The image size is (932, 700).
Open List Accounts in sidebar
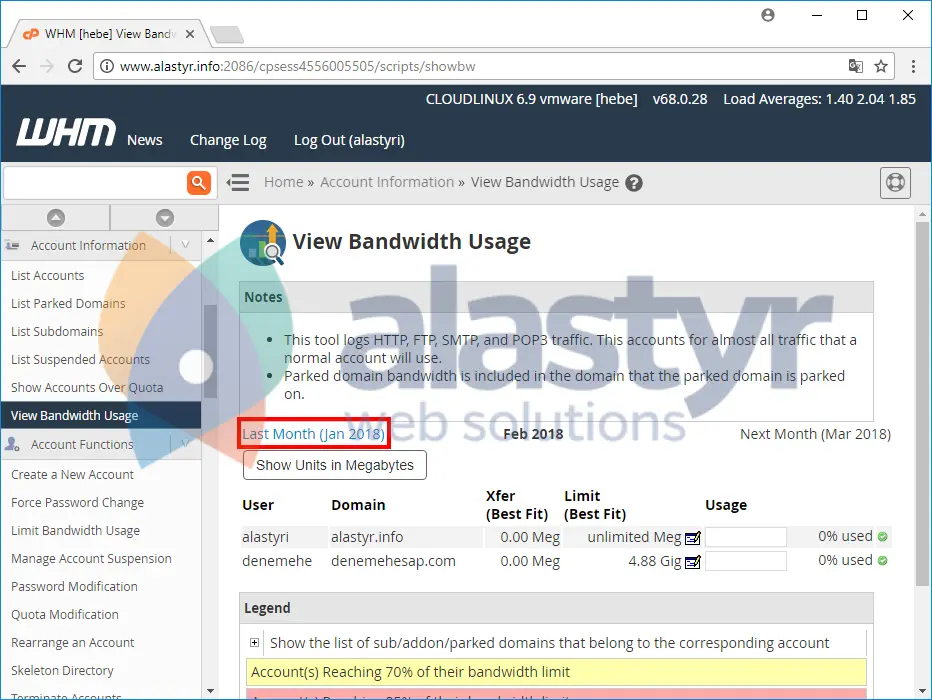click(48, 276)
